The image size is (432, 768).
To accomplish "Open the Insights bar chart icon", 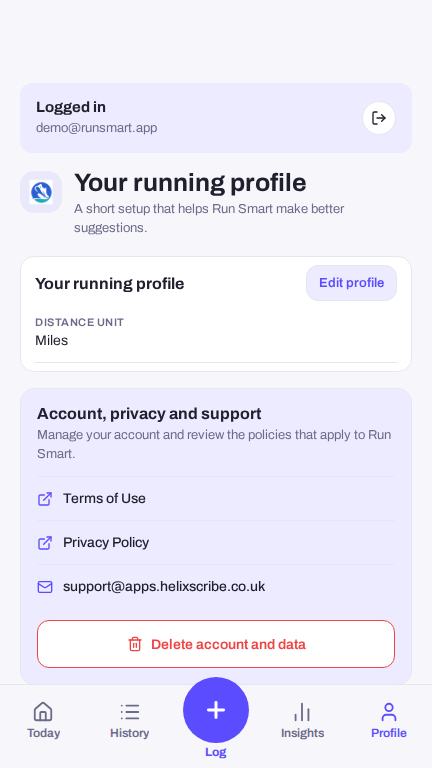I will 302,712.
